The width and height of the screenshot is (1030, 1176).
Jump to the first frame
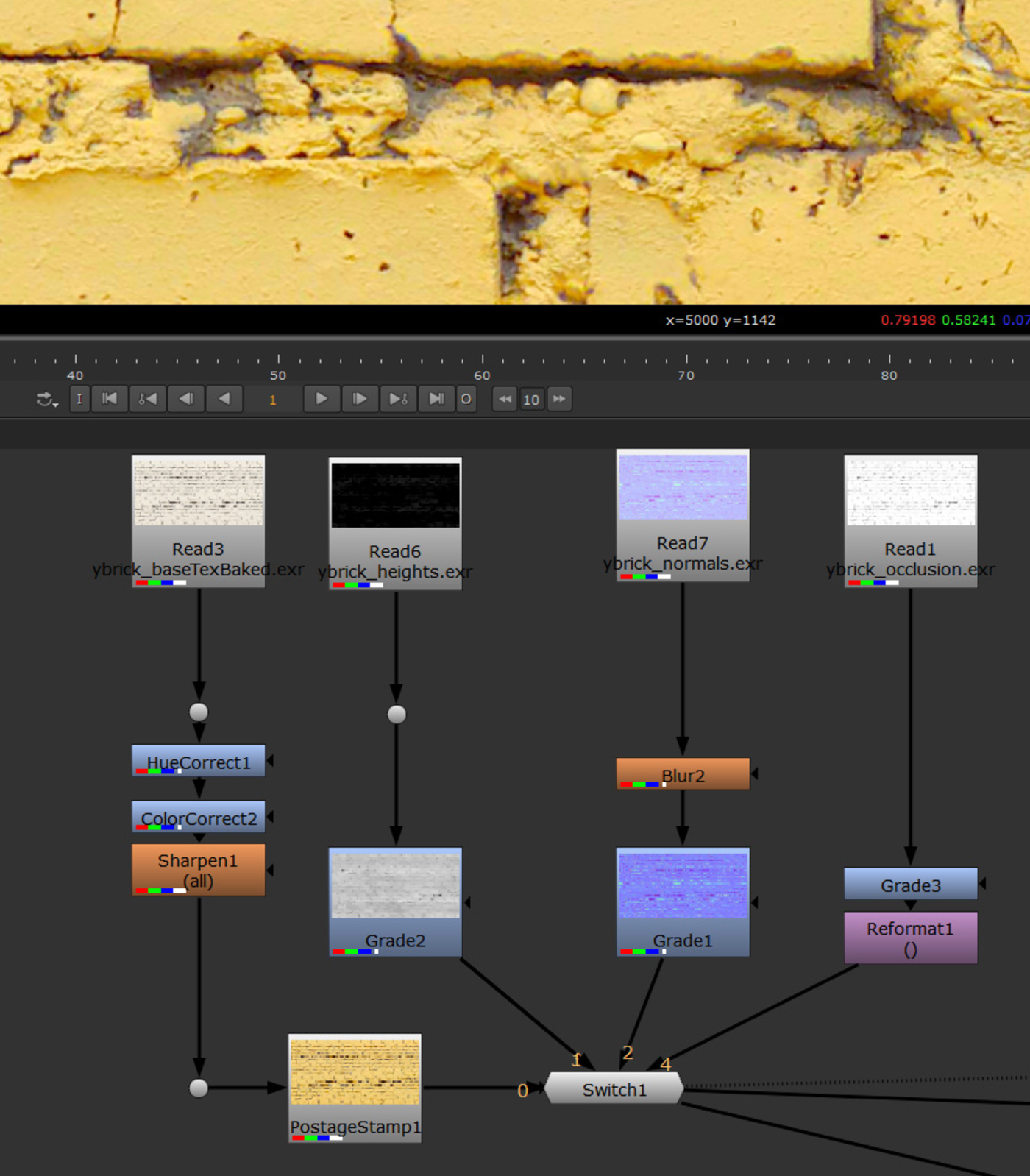110,399
